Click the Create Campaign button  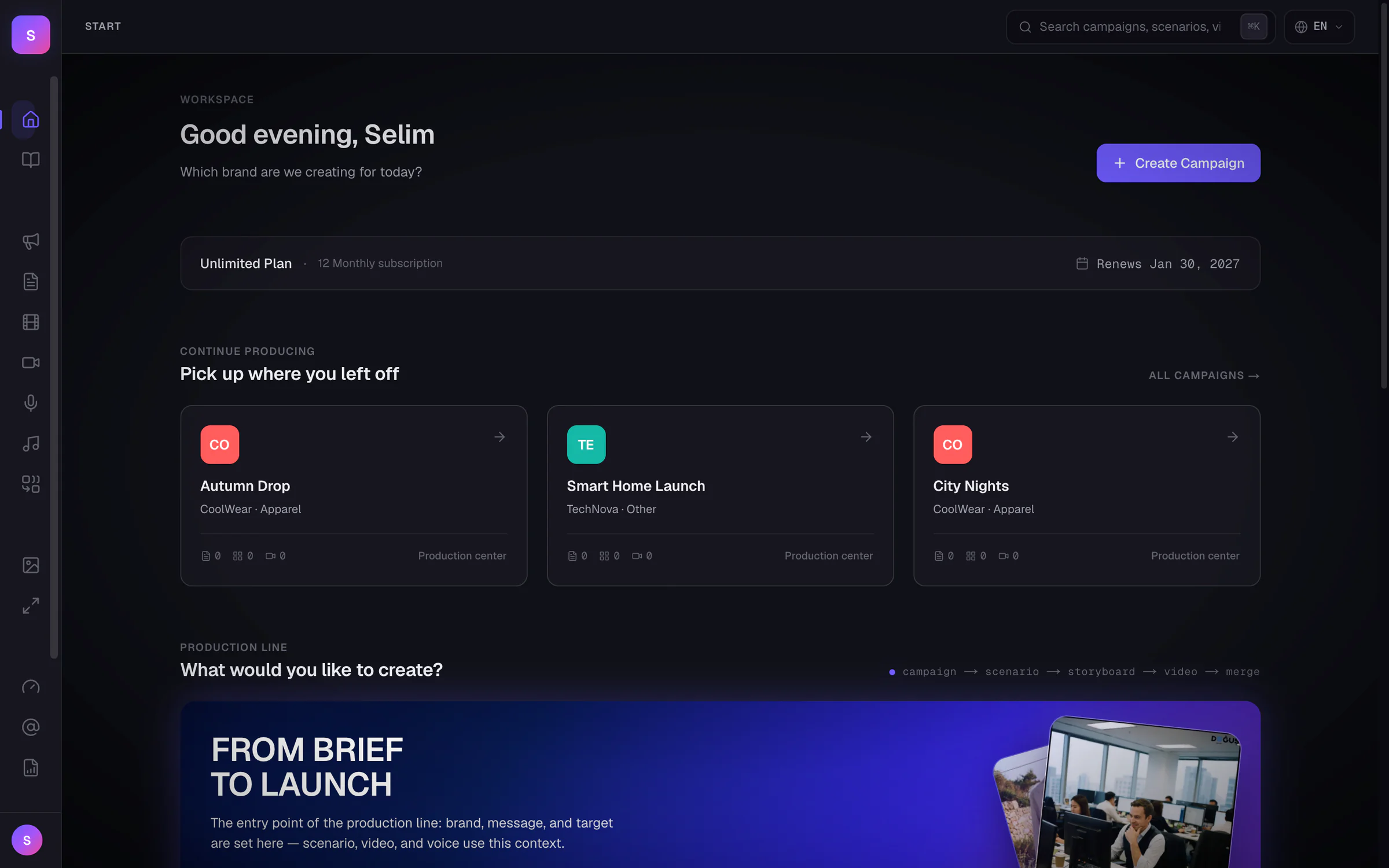[x=1178, y=163]
